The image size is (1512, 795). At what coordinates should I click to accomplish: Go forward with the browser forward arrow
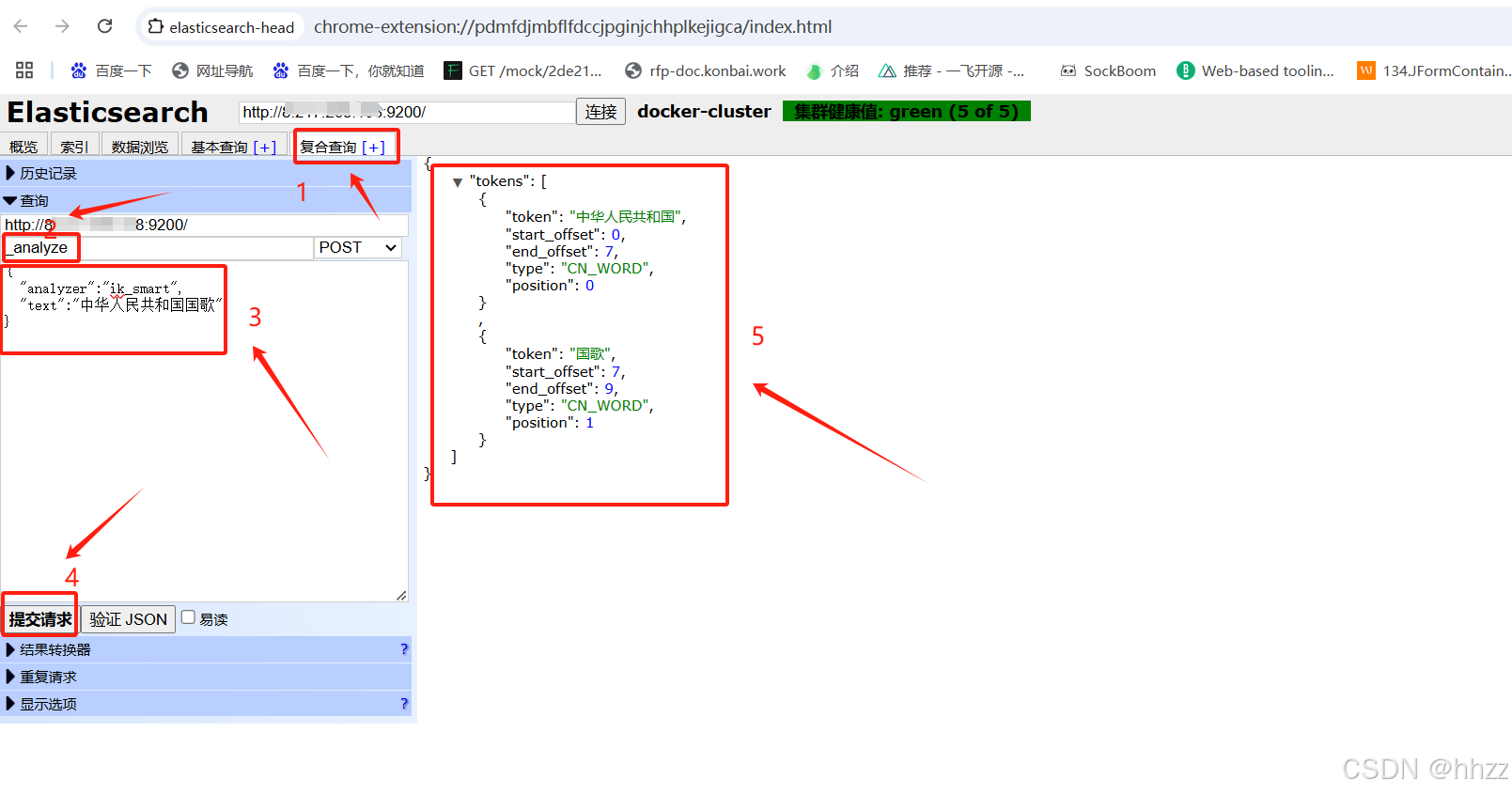62,26
